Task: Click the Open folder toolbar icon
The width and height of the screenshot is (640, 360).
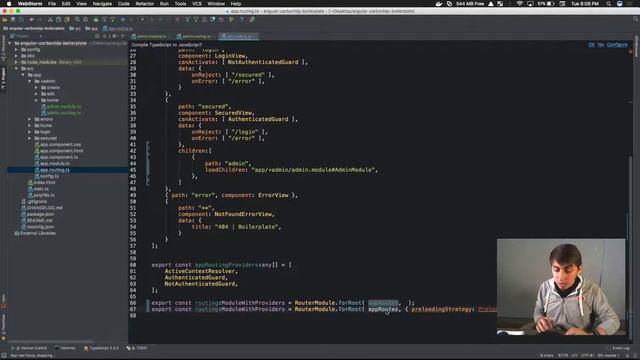Action: 5,19
